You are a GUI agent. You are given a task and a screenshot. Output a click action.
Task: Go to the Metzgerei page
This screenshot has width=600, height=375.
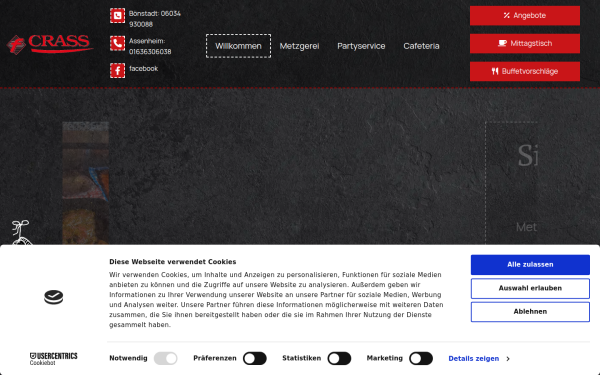(x=299, y=46)
